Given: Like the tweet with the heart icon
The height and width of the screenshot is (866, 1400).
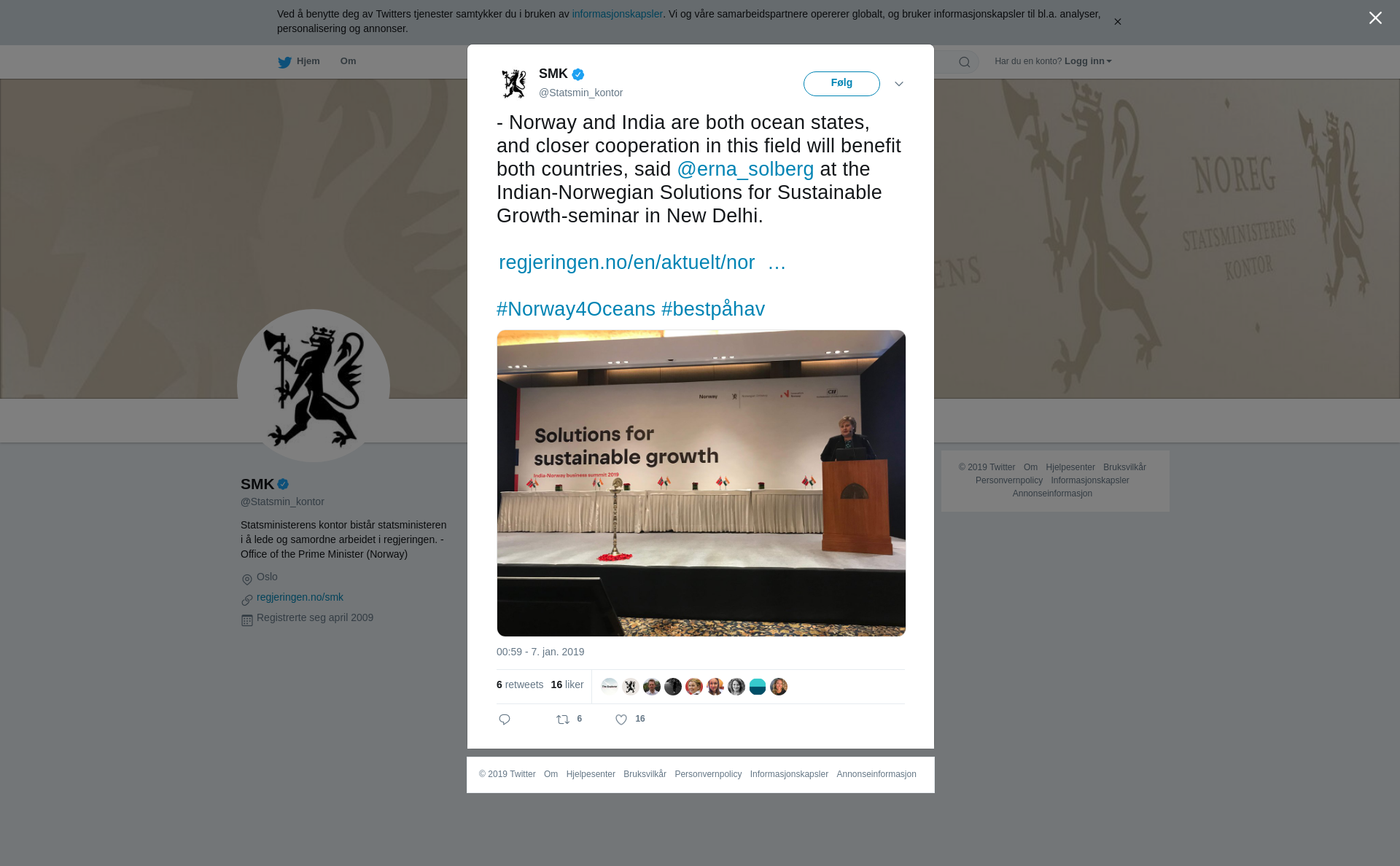Looking at the screenshot, I should 621,719.
